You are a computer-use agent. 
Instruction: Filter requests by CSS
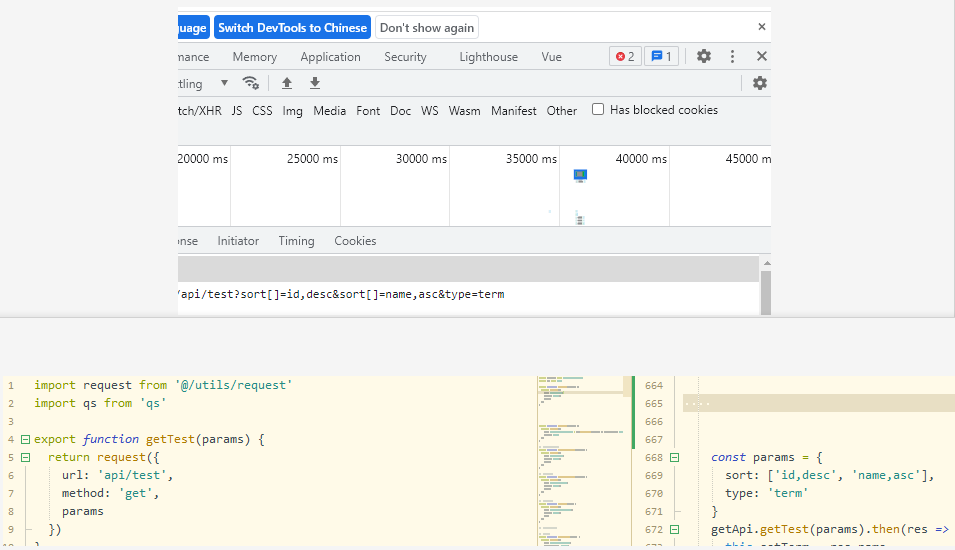coord(263,111)
